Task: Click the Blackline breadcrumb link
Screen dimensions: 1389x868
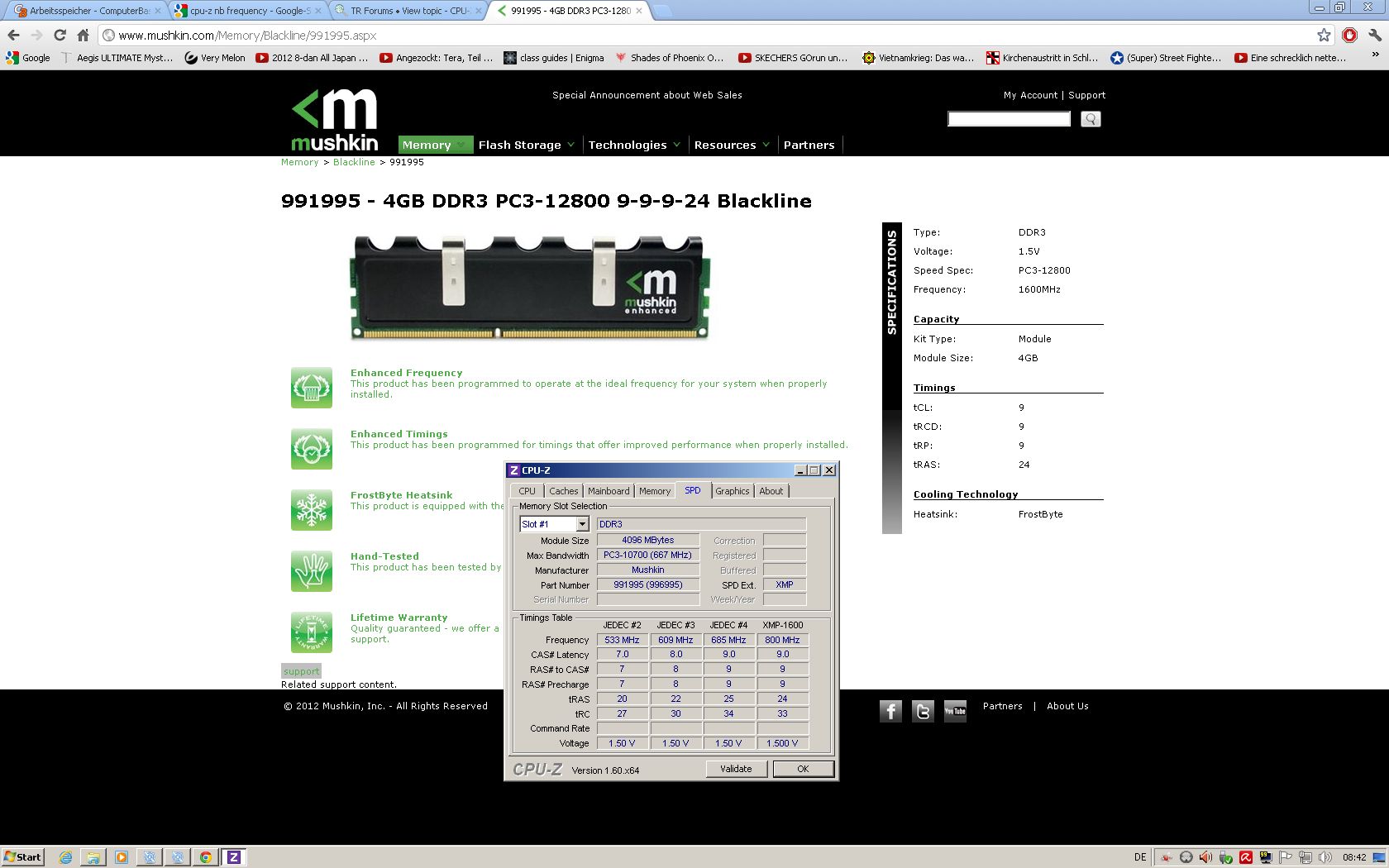Action: (x=354, y=162)
